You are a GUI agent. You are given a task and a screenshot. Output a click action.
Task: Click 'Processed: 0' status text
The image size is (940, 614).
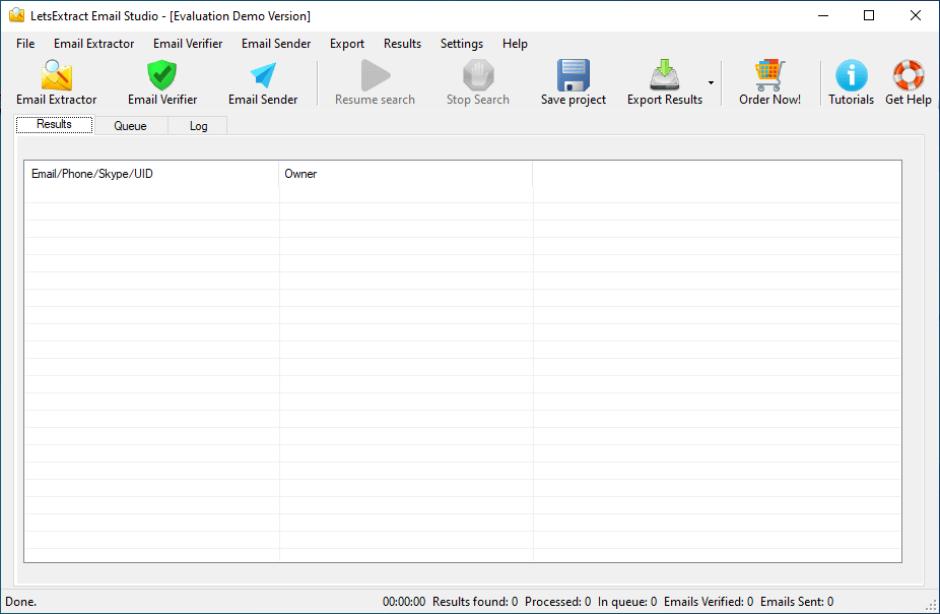point(558,601)
